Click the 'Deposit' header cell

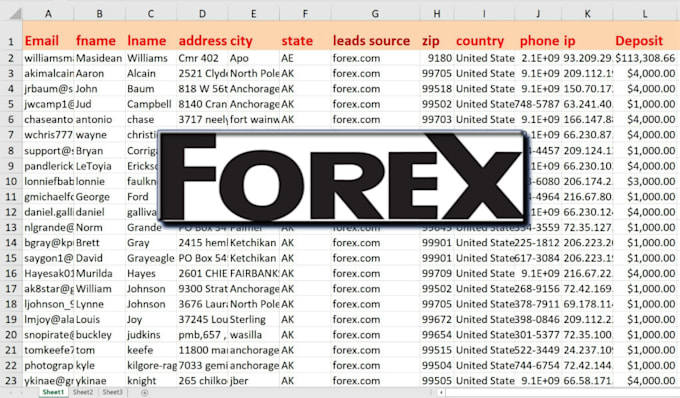pyautogui.click(x=645, y=36)
